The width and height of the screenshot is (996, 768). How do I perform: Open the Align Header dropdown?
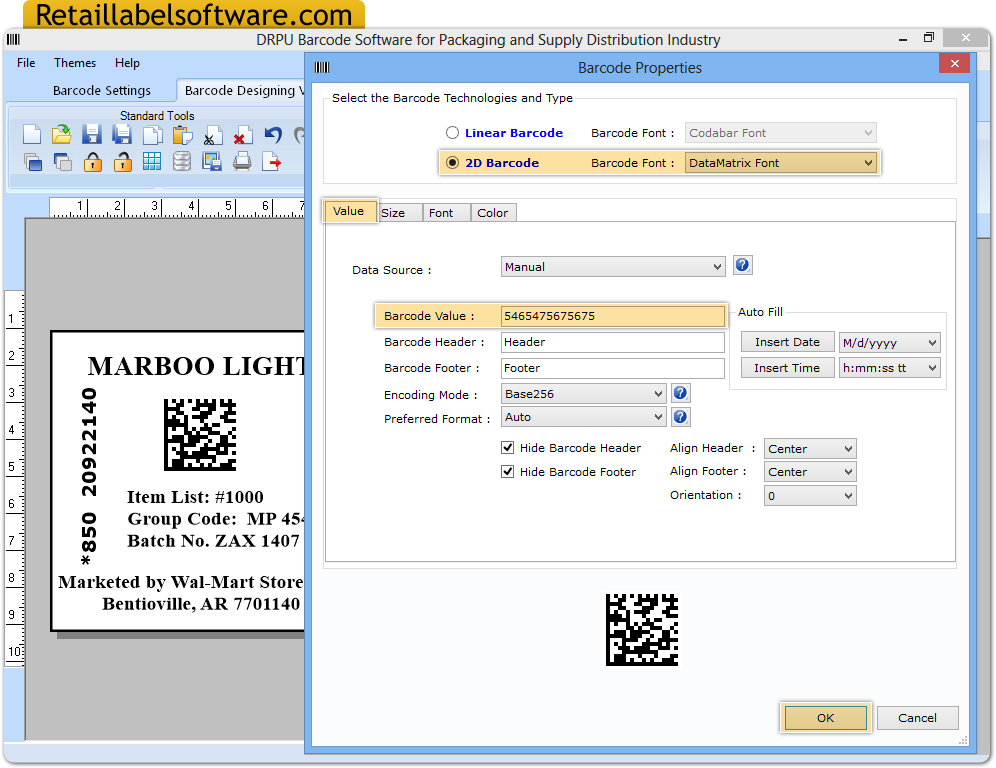(810, 448)
